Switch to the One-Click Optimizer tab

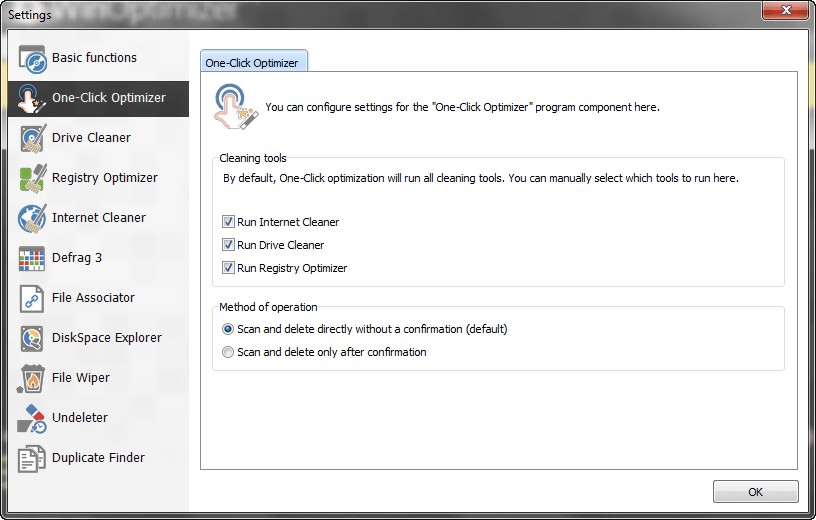[253, 61]
